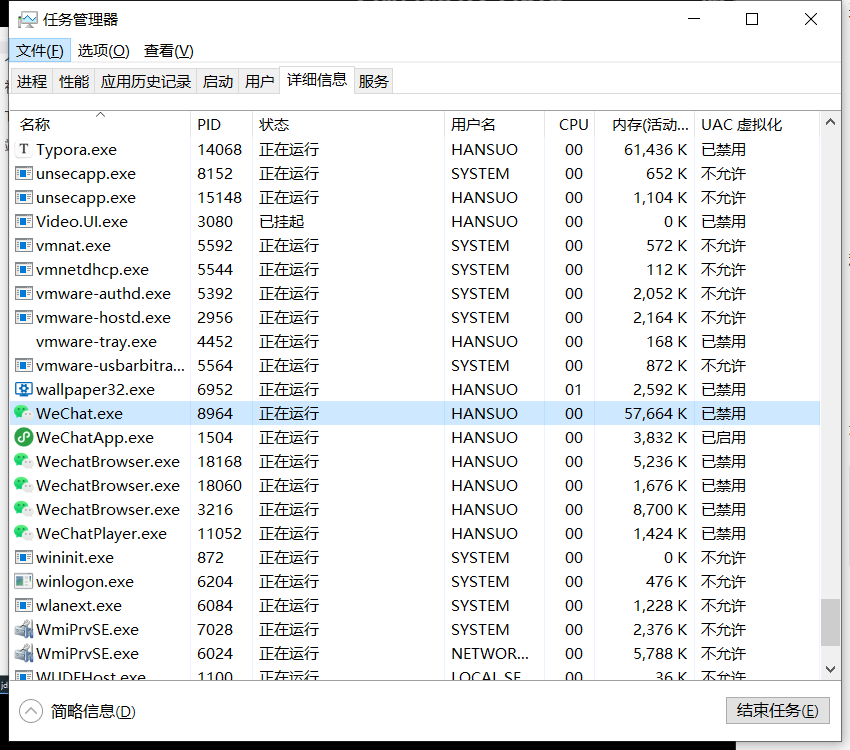
Task: Sort by the 内存(活动... column header
Action: 645,125
